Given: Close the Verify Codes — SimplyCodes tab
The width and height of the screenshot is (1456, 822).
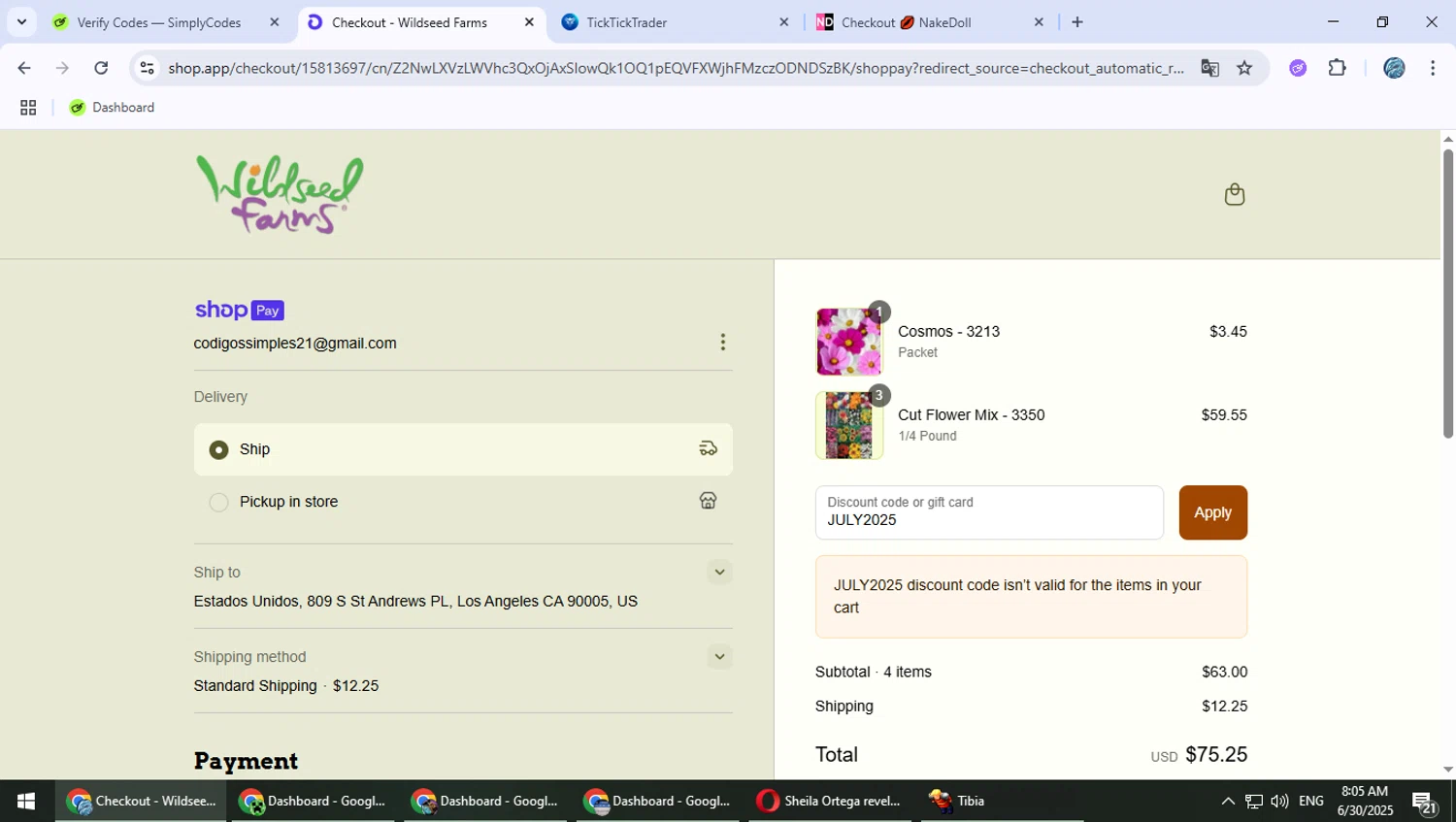Looking at the screenshot, I should (275, 22).
